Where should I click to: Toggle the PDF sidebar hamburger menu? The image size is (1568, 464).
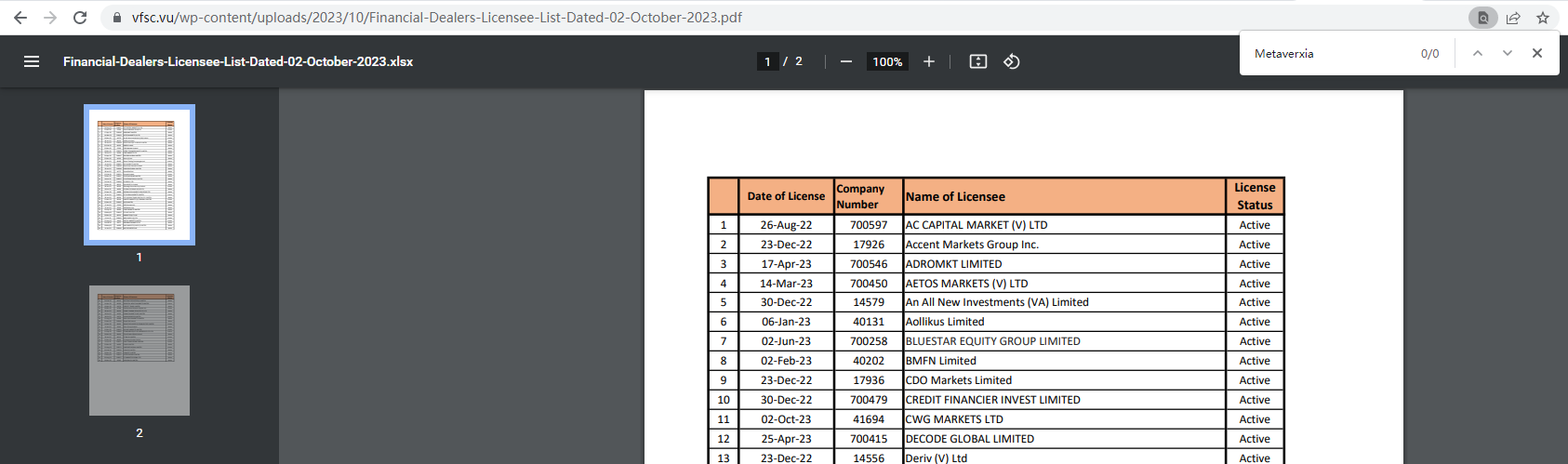32,61
